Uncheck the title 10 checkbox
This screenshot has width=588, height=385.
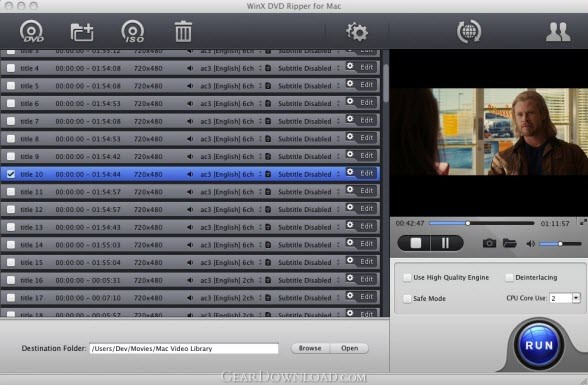click(11, 174)
